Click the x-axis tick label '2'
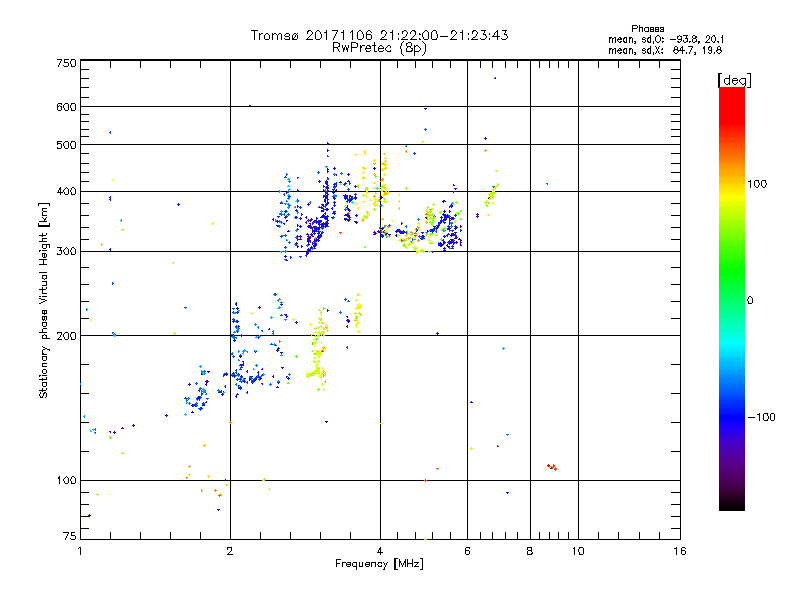Image resolution: width=800 pixels, height=600 pixels. coord(230,551)
